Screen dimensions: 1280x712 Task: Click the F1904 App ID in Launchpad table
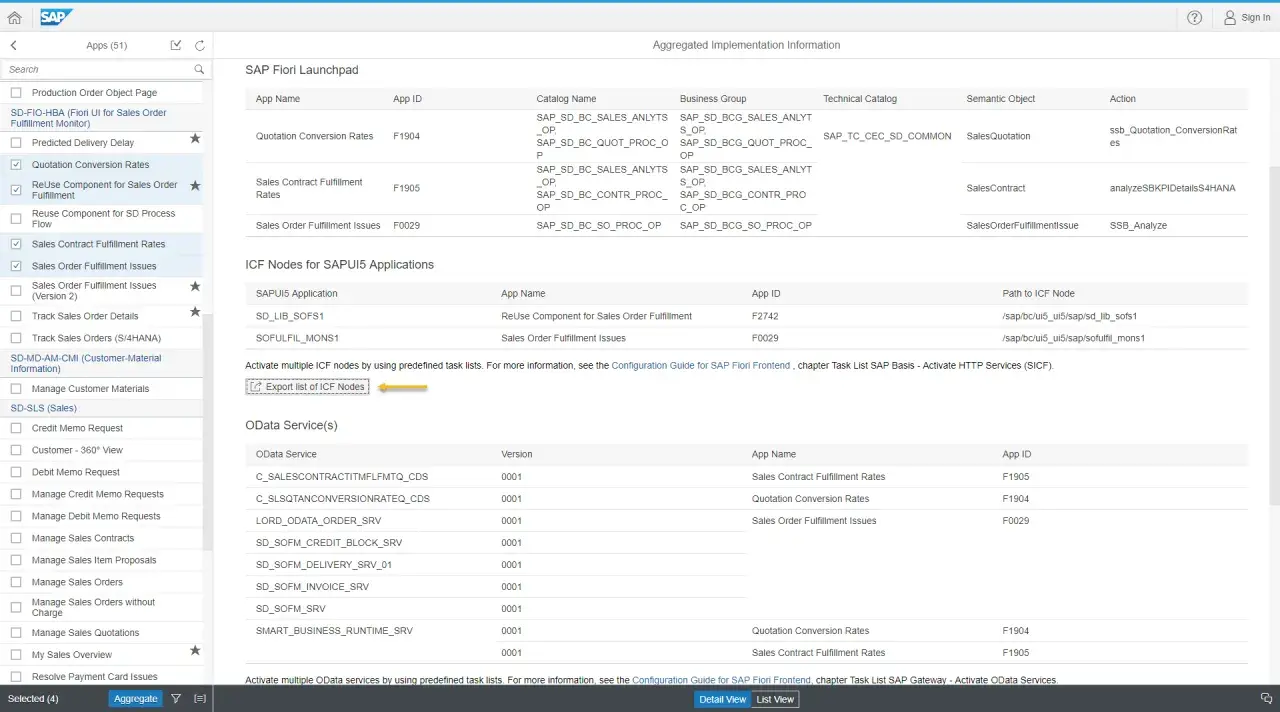407,136
